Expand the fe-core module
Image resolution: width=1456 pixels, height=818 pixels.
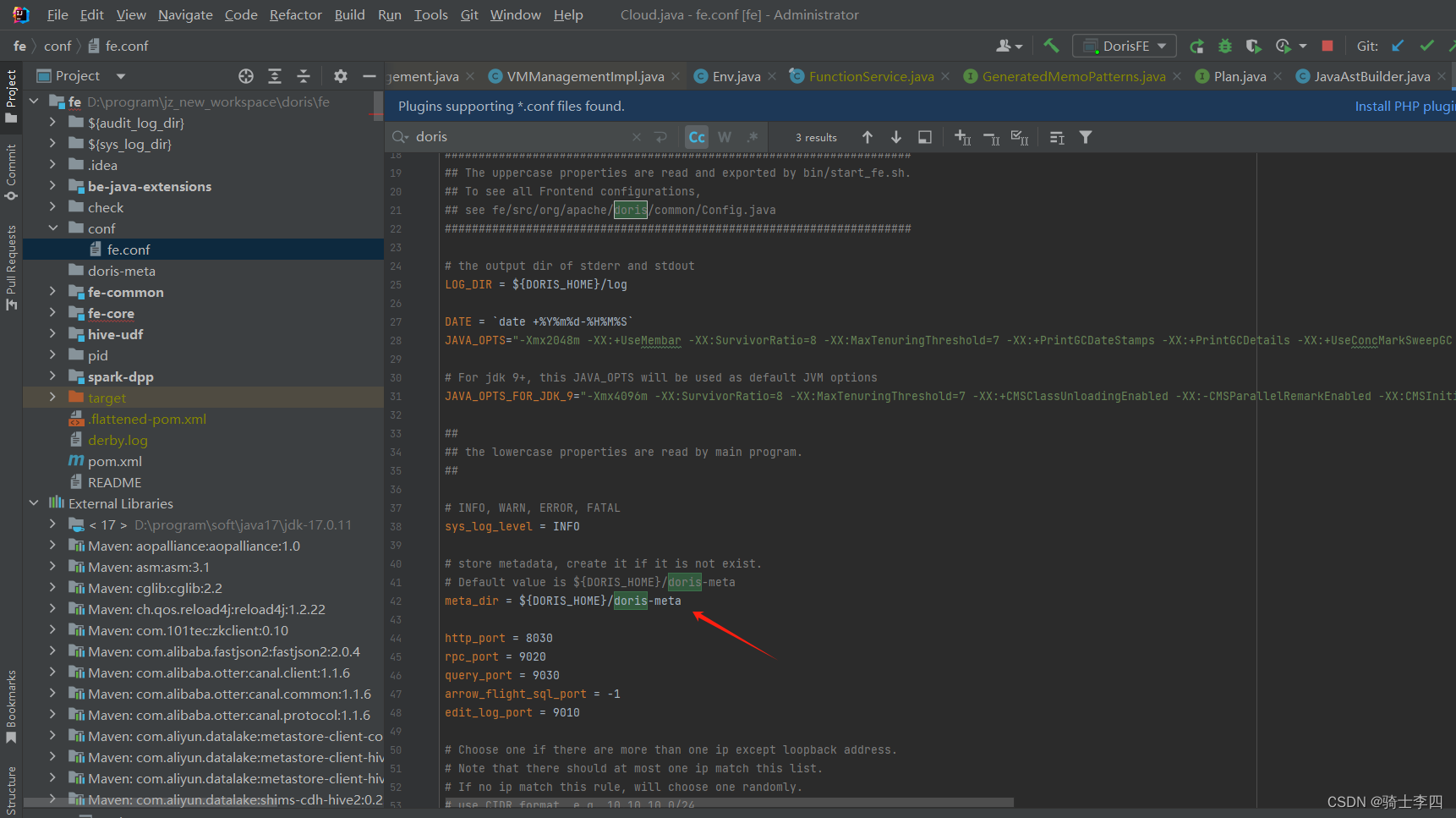pos(52,313)
